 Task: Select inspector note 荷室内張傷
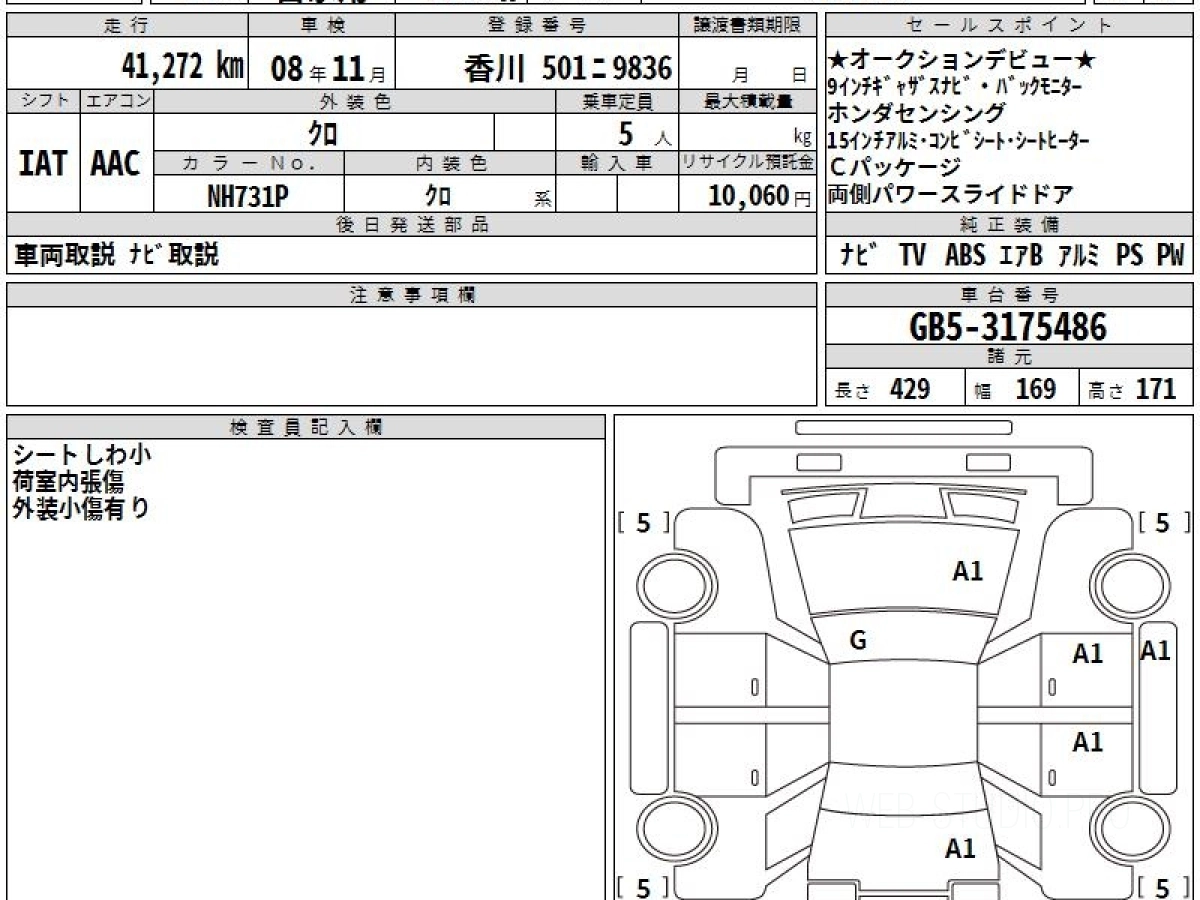[x=68, y=482]
